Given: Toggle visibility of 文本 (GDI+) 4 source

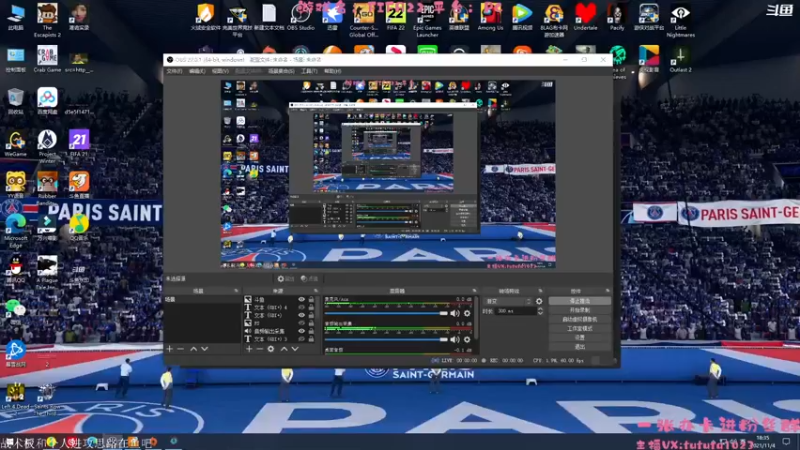Looking at the screenshot, I should [x=302, y=308].
